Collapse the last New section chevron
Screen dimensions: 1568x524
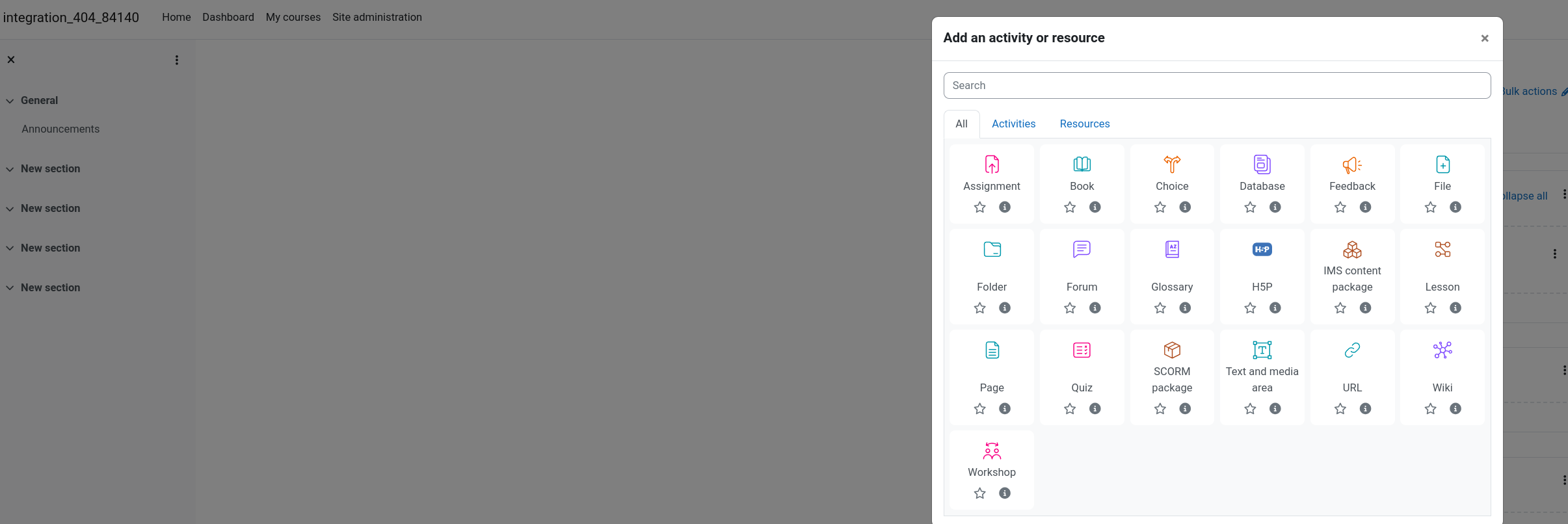pyautogui.click(x=10, y=288)
